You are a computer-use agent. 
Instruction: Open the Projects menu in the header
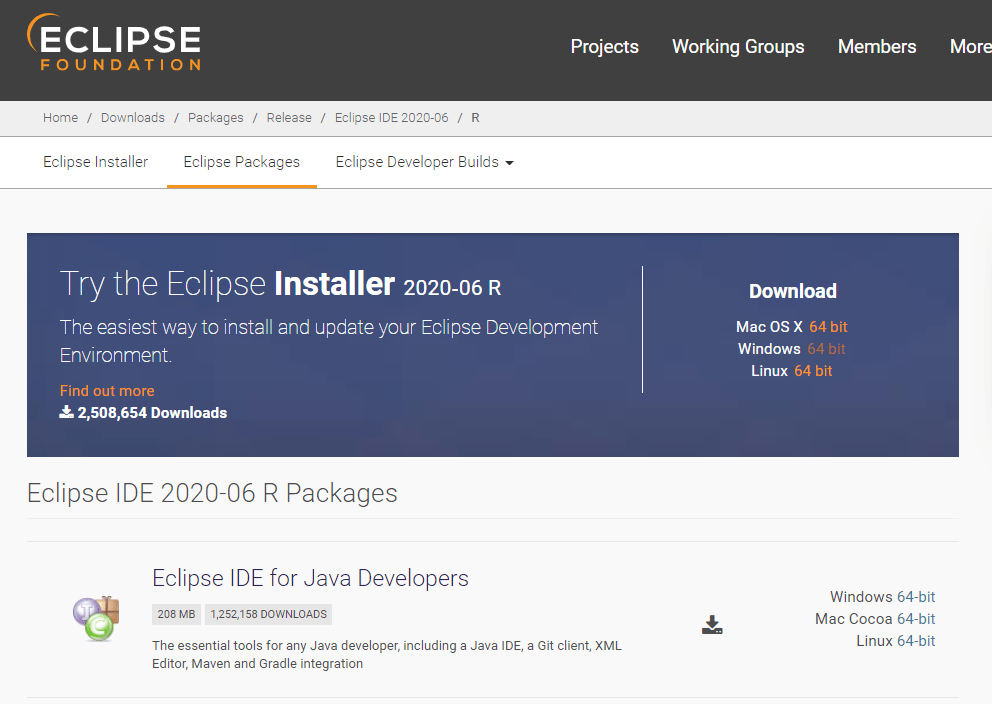[604, 46]
